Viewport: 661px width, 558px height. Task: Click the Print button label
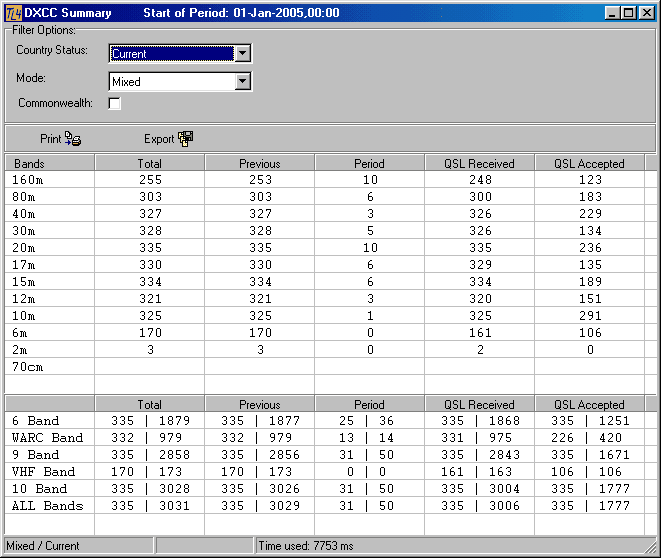pos(51,139)
